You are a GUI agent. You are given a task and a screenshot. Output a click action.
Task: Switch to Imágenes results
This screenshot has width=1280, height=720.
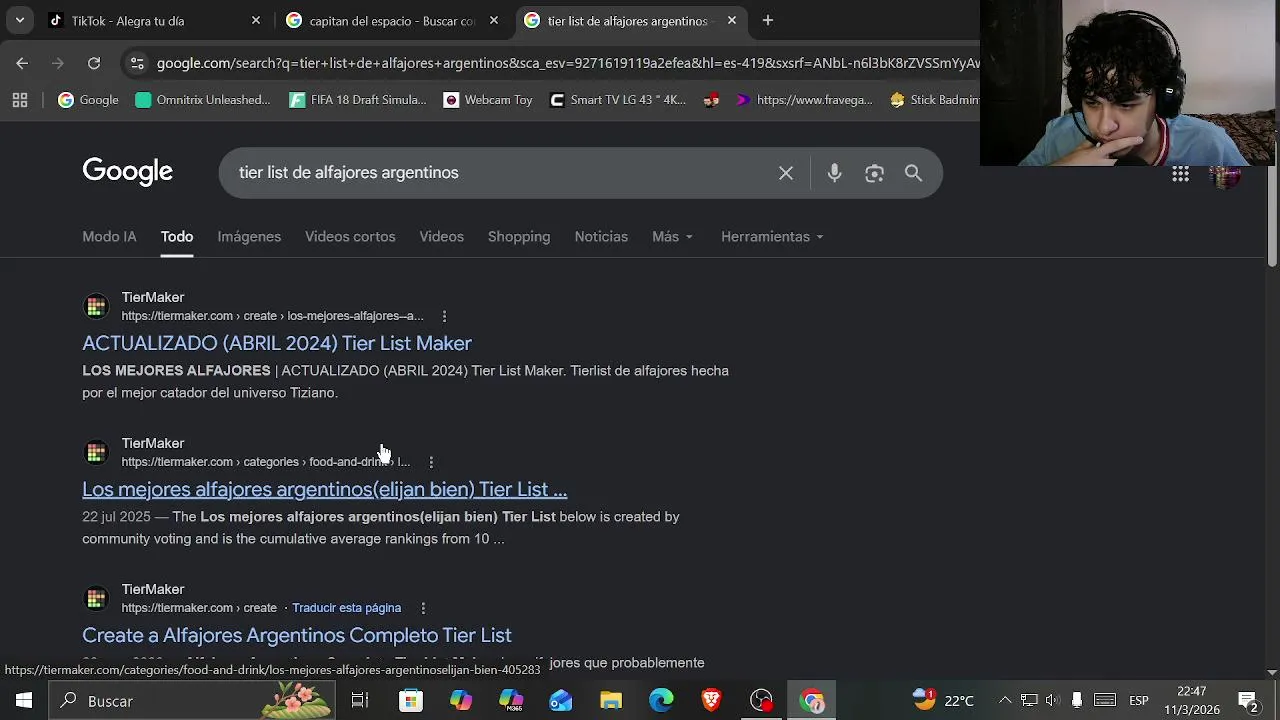pyautogui.click(x=249, y=237)
